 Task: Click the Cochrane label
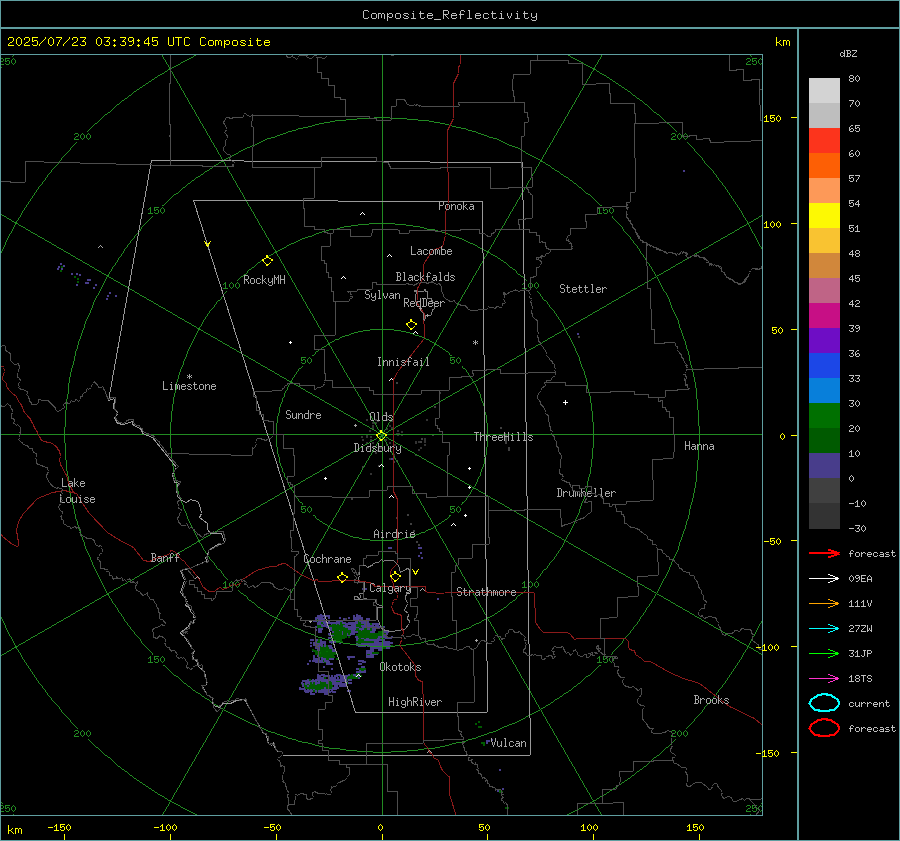click(327, 559)
